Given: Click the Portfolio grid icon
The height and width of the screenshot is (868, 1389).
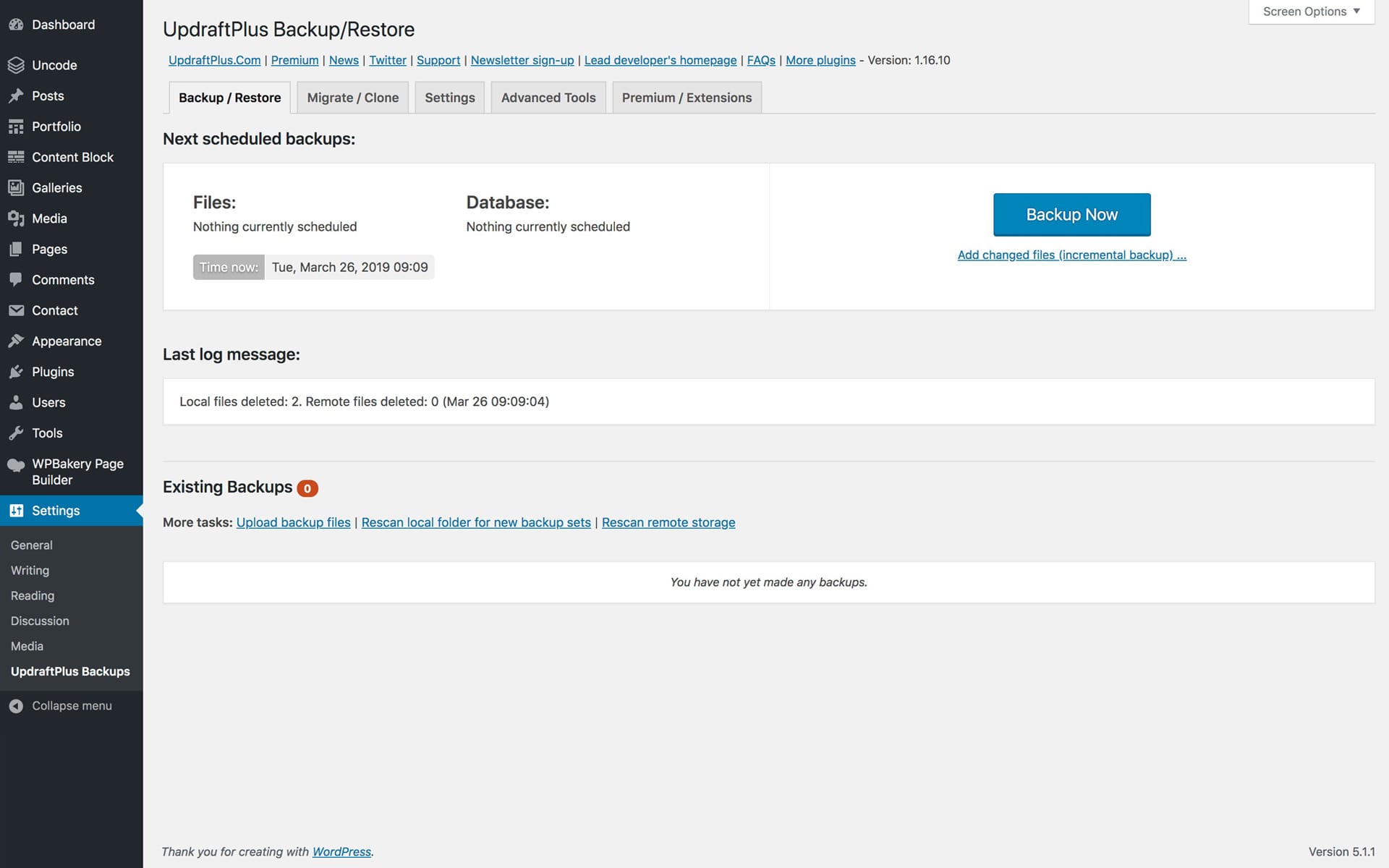Looking at the screenshot, I should [16, 127].
